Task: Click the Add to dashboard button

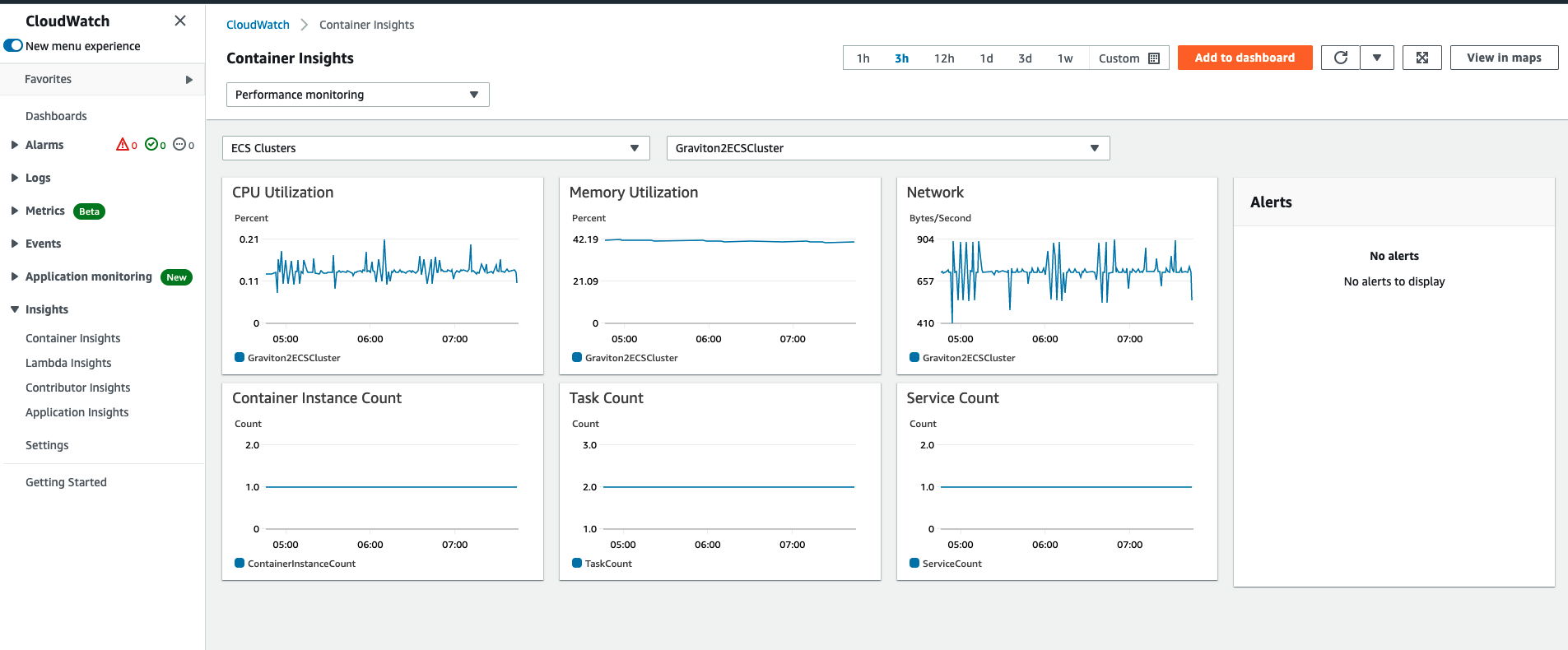Action: coord(1245,58)
